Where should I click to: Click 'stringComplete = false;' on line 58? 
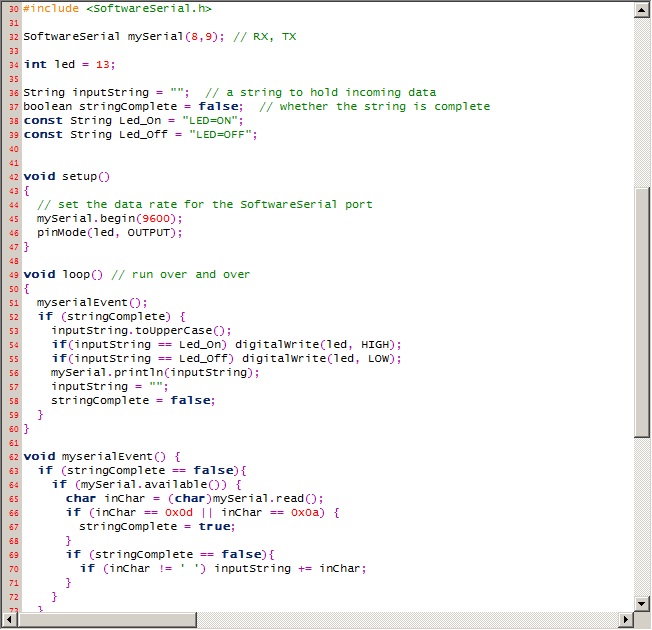[133, 400]
